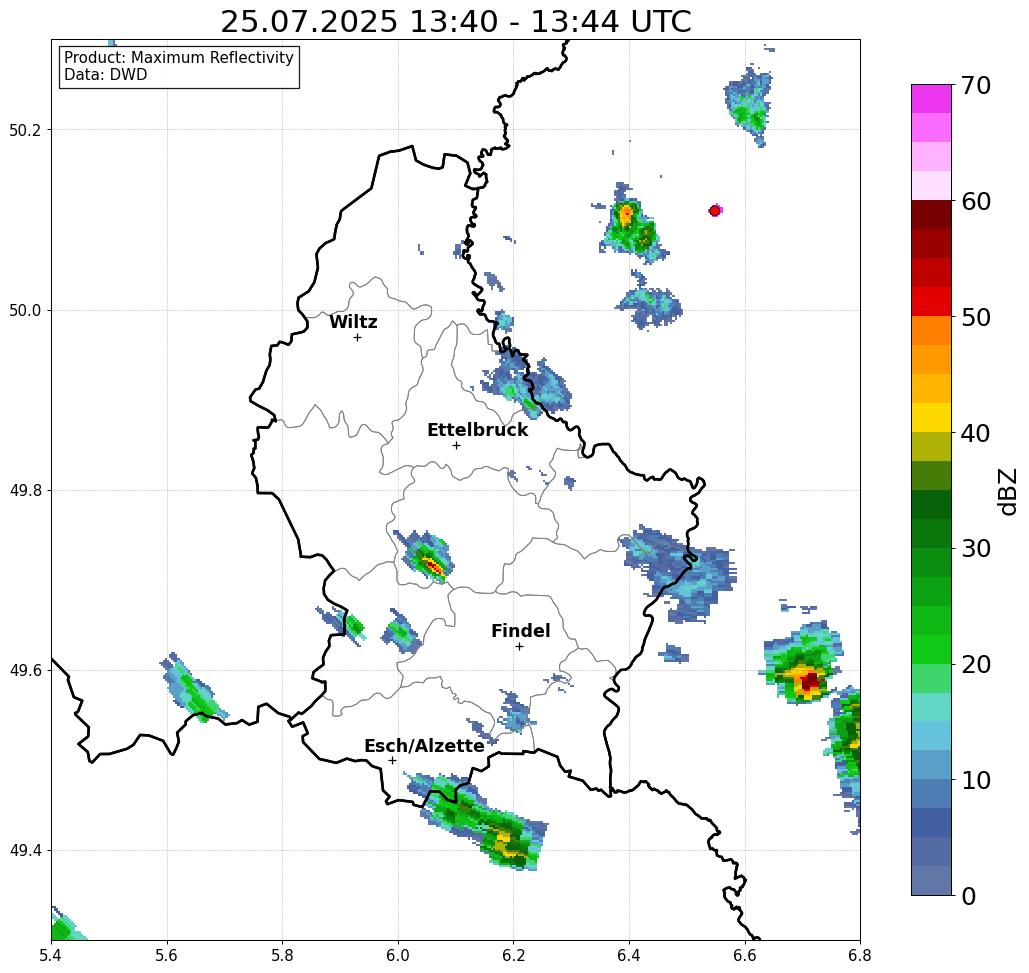
Task: Click the Ettelbruck city label
Action: [x=478, y=430]
